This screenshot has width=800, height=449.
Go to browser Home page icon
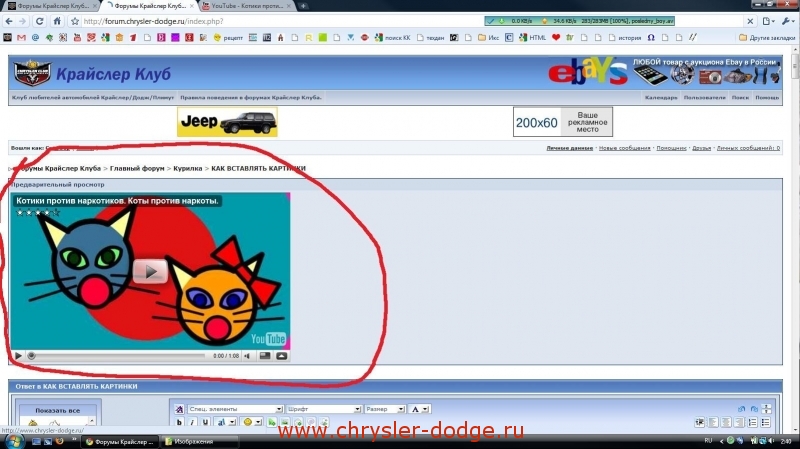coord(57,21)
